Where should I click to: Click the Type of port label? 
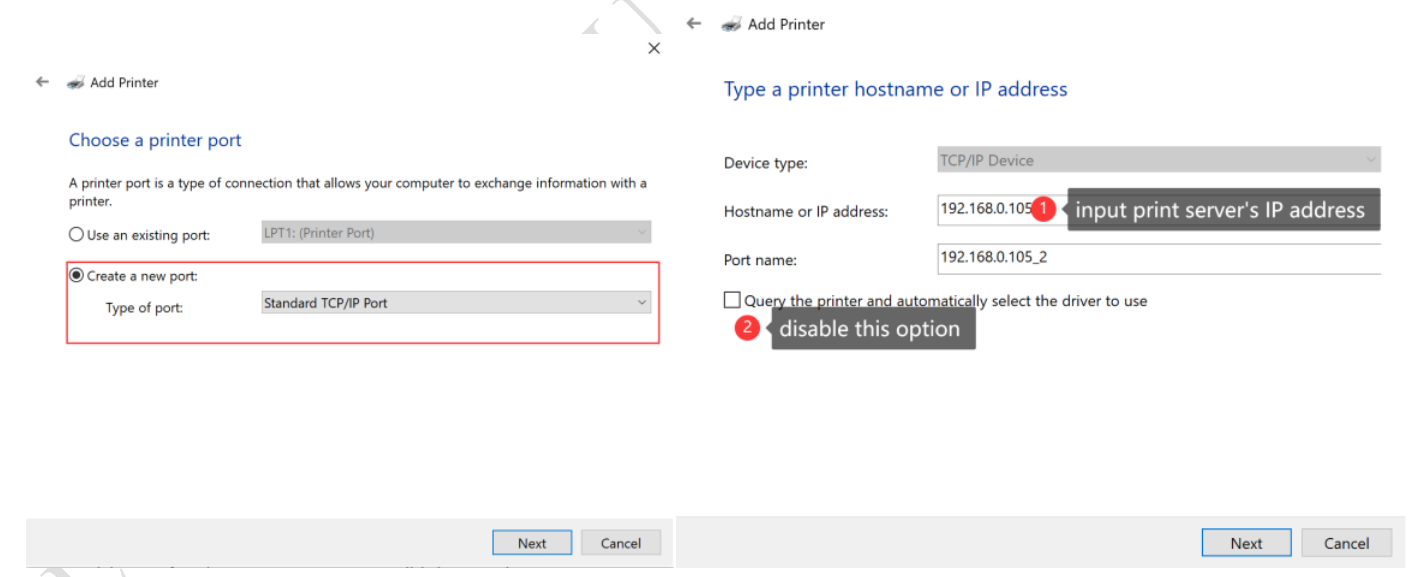point(144,308)
